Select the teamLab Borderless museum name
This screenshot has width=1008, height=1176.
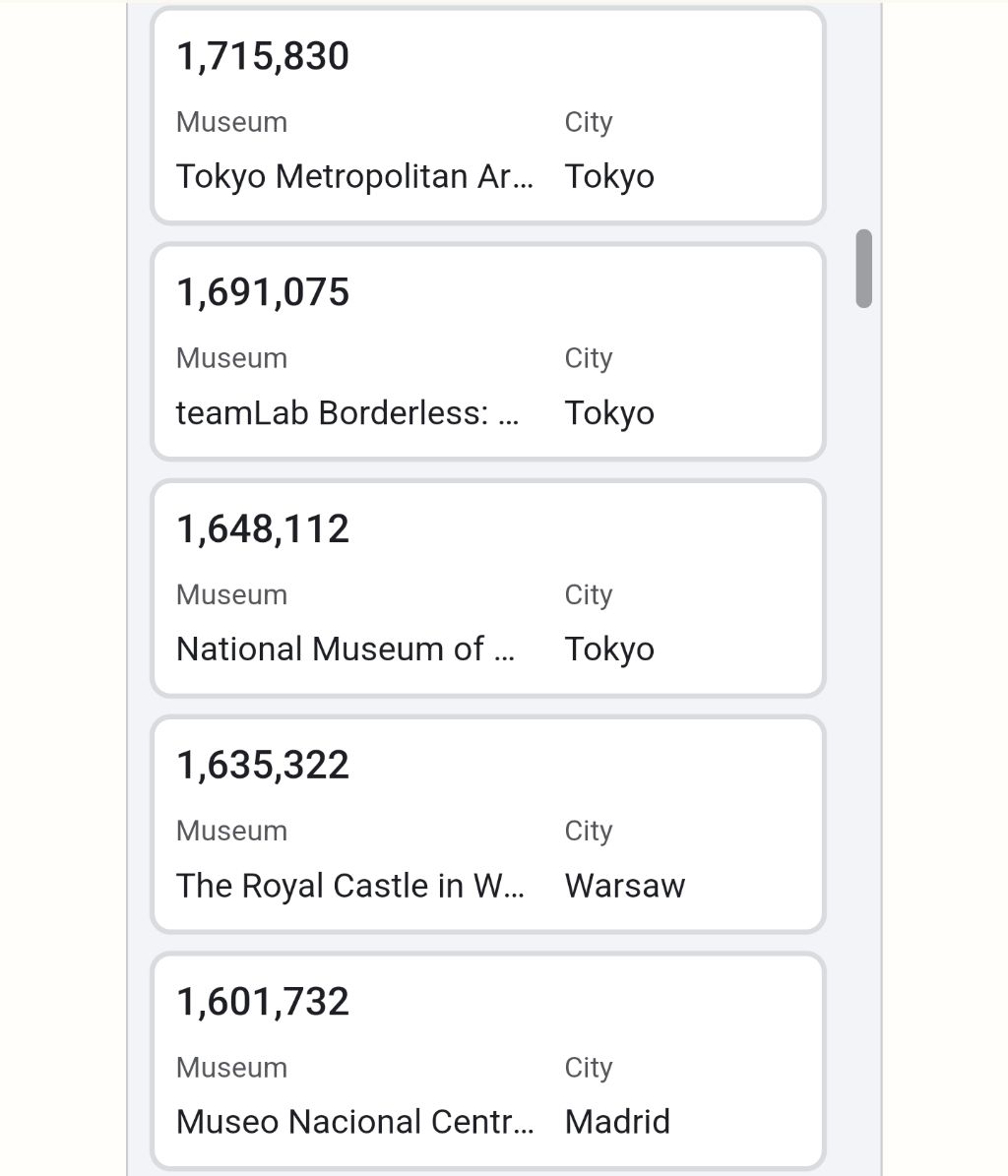click(347, 413)
